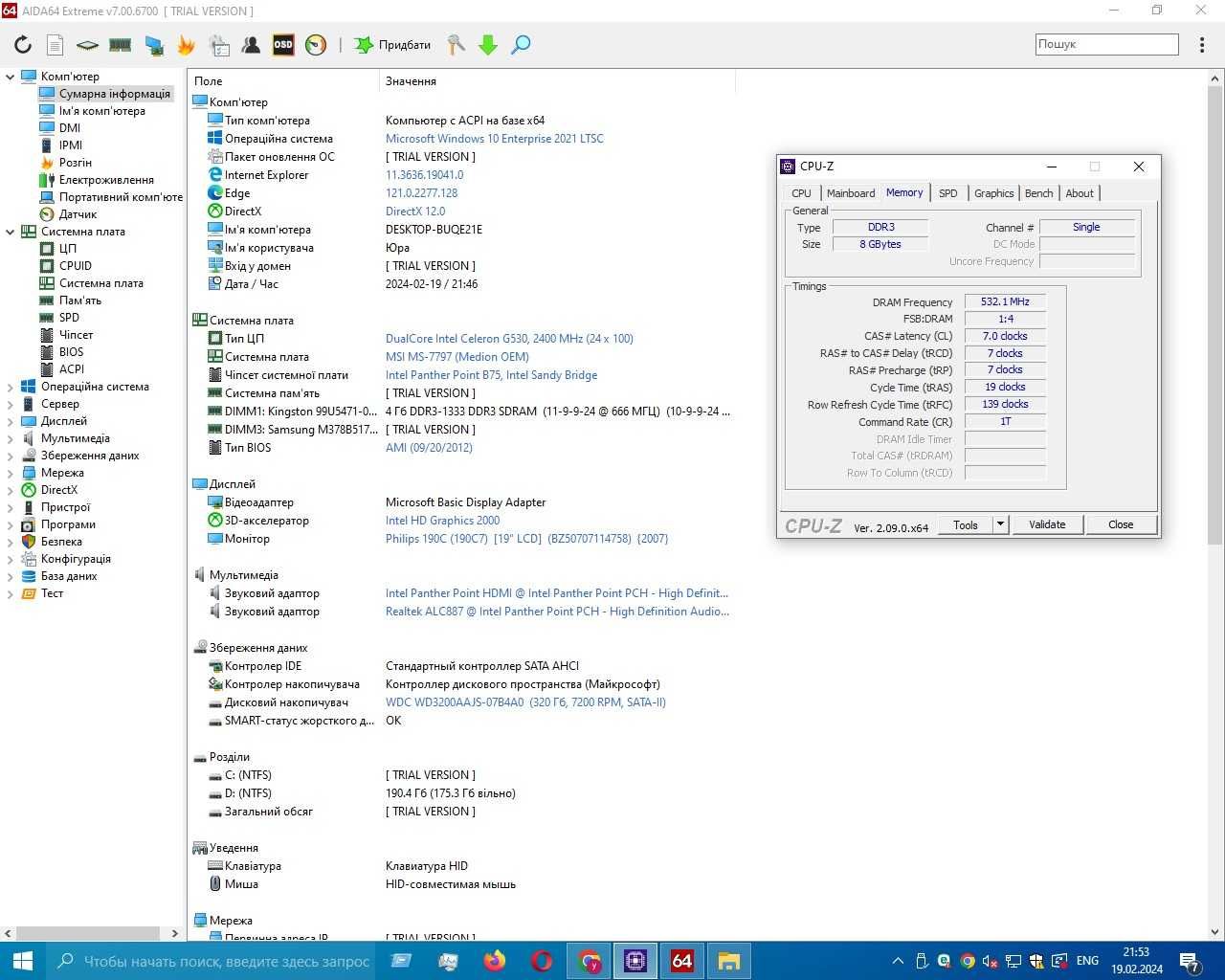Click the magnifier search toolbar icon
Screen dimensions: 1225x980
[521, 45]
